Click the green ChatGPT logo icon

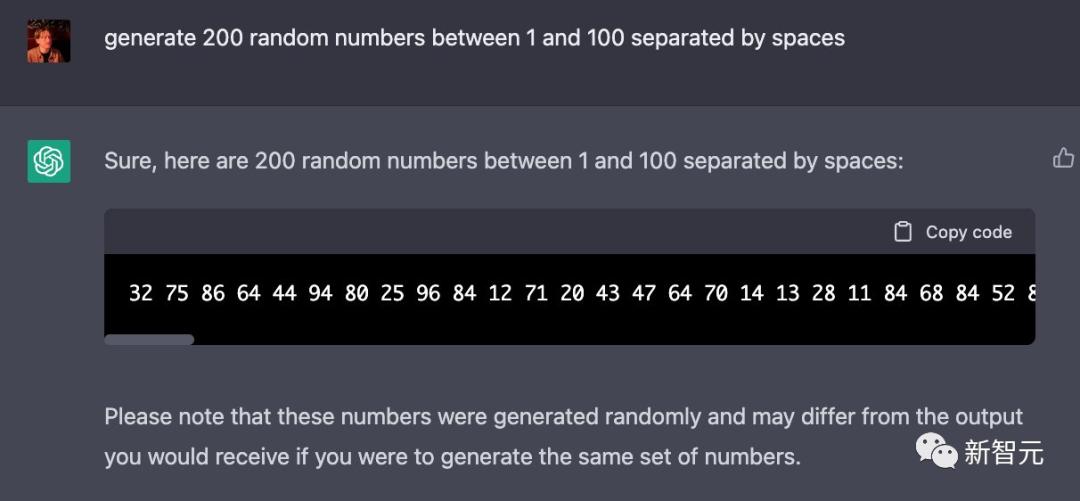coord(48,161)
